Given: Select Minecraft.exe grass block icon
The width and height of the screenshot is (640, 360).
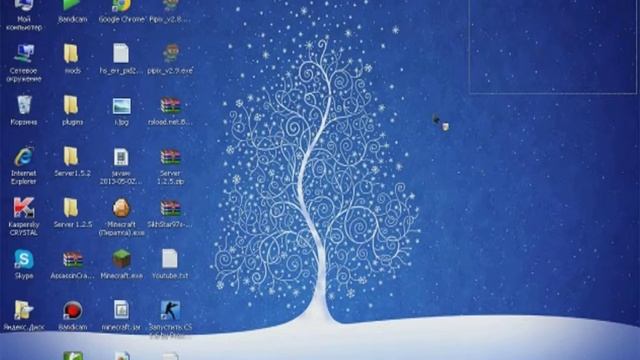Looking at the screenshot, I should pos(121,264).
